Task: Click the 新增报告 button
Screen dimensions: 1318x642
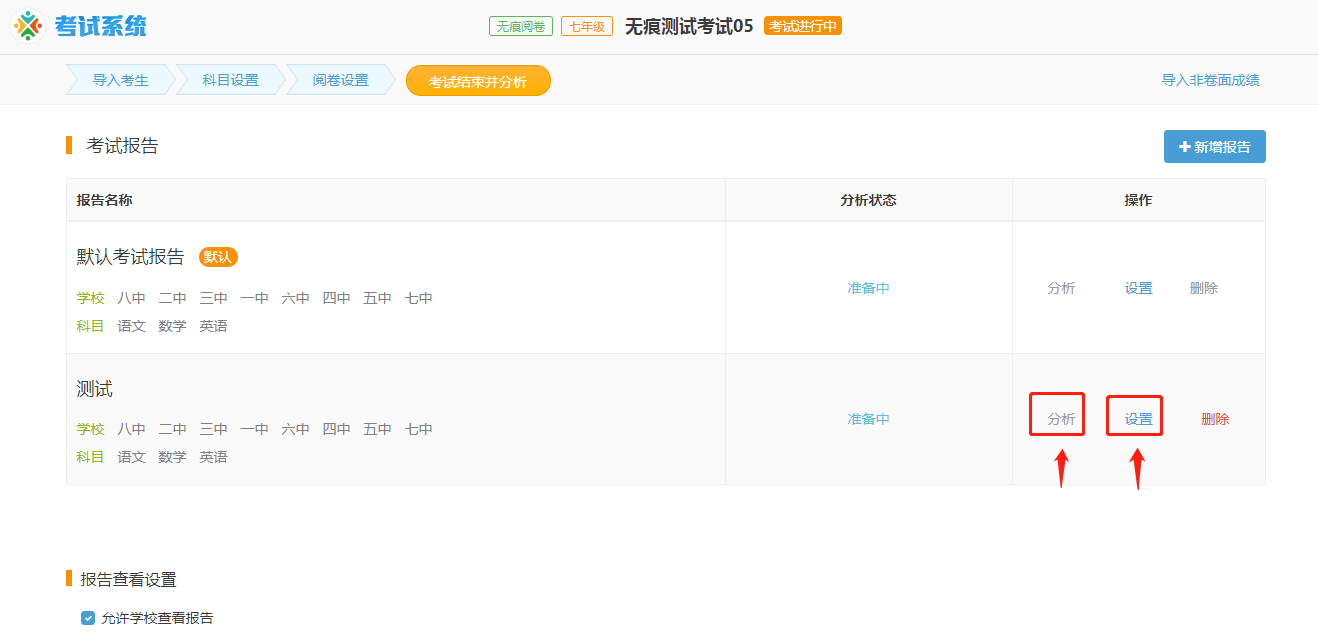Action: pos(1215,146)
